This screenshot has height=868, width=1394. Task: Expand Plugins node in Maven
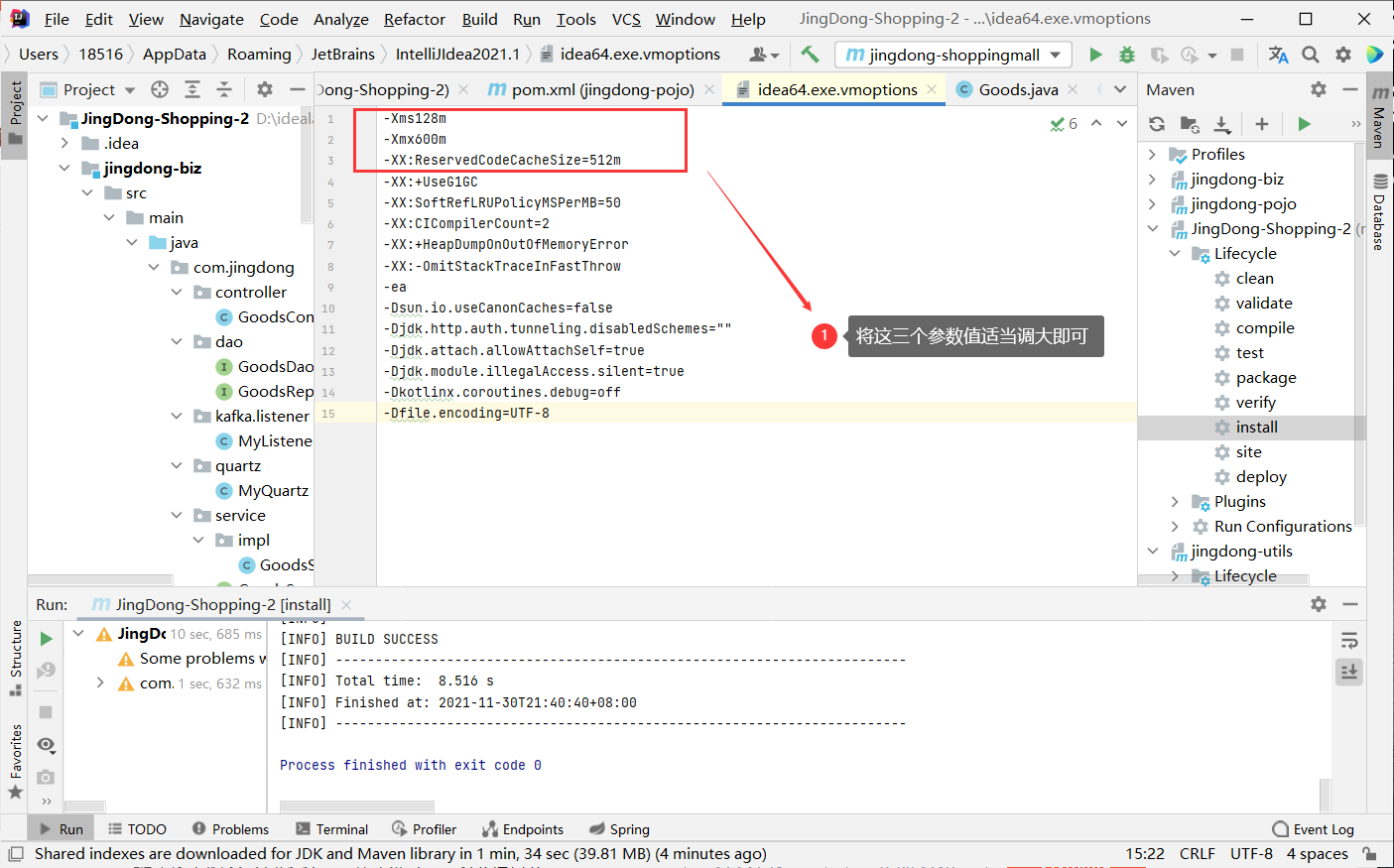click(1175, 501)
